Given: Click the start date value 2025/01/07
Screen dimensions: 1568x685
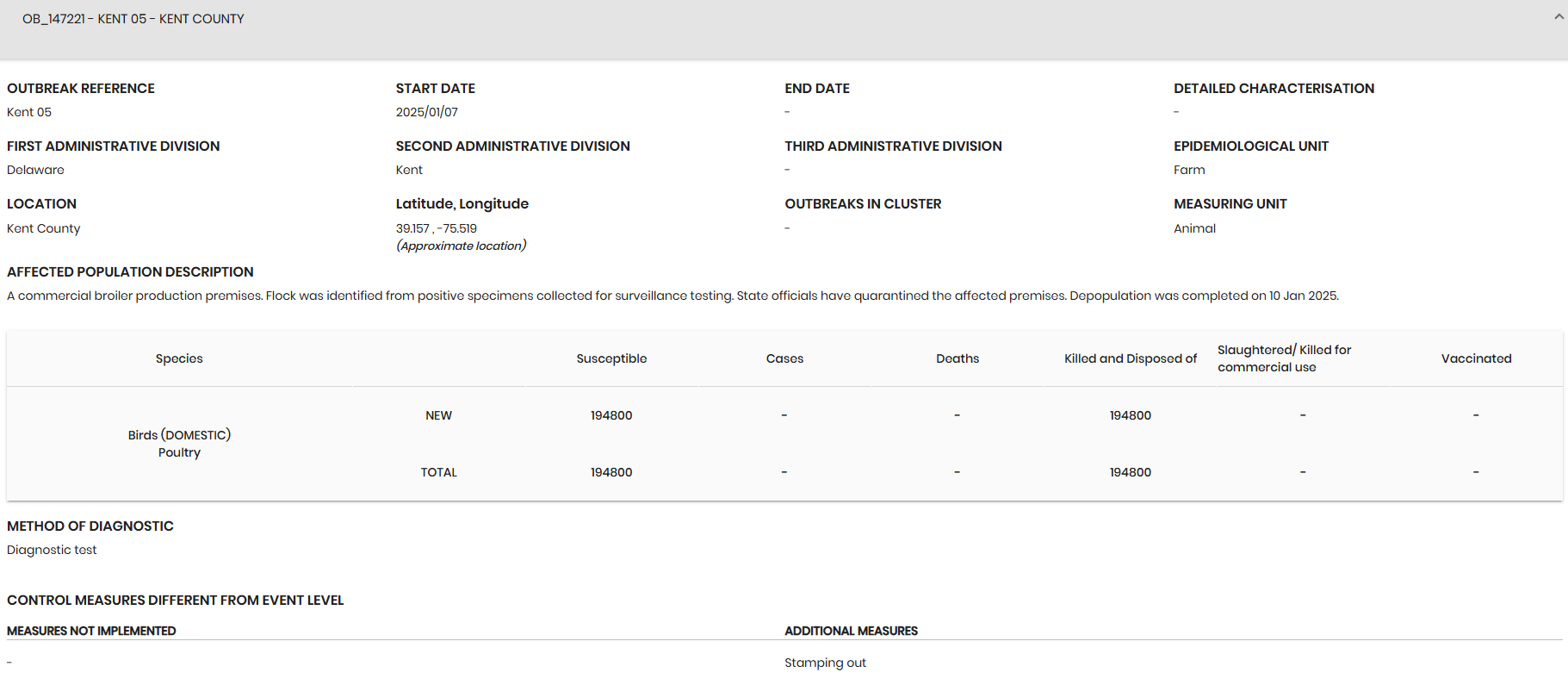Looking at the screenshot, I should (x=427, y=112).
